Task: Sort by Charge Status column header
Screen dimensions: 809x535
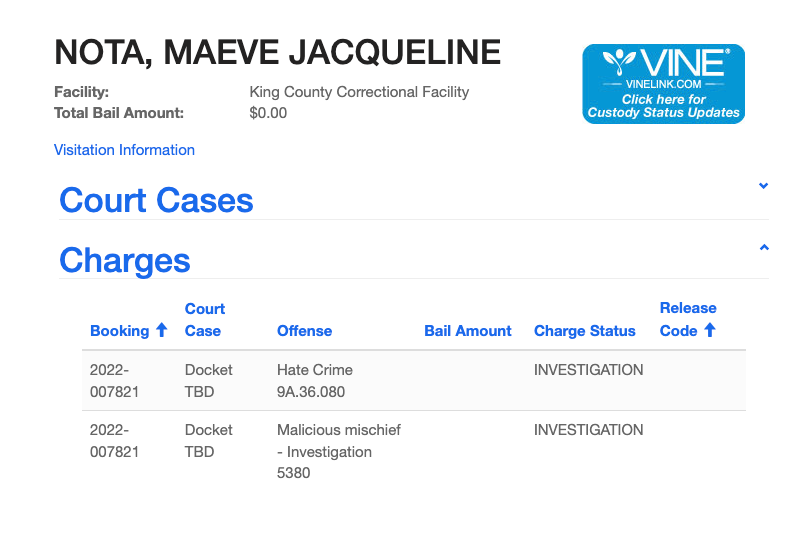Action: (584, 331)
